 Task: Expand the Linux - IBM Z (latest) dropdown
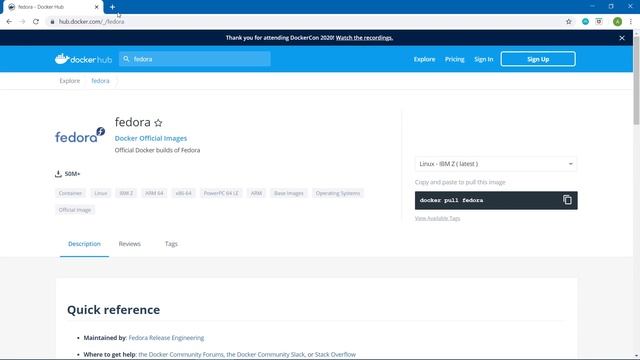coord(496,164)
